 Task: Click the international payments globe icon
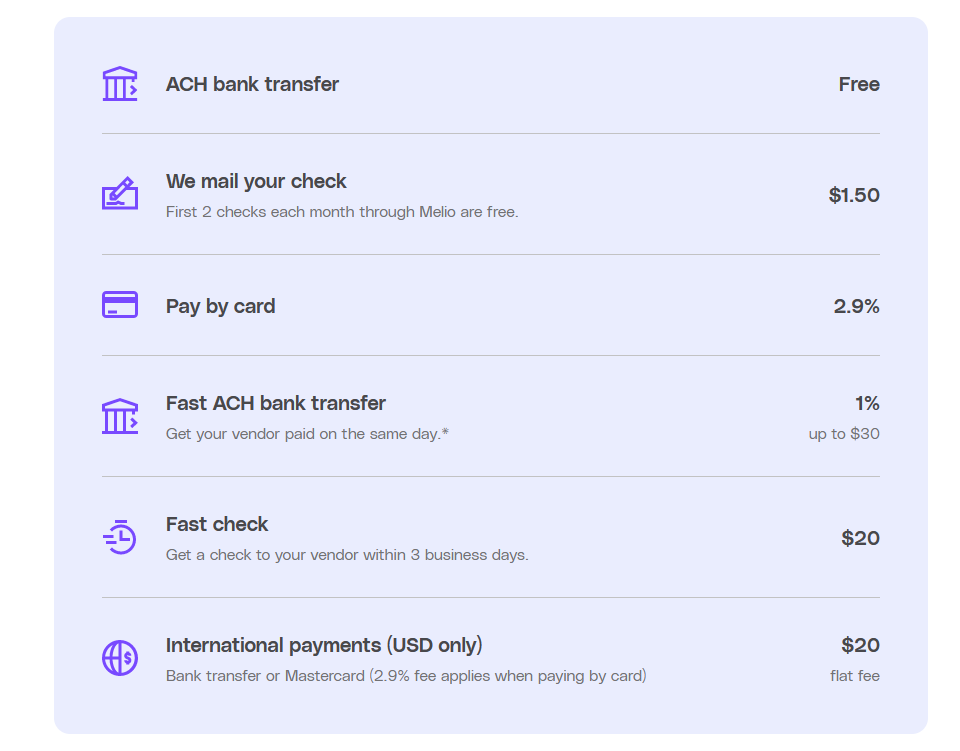point(120,658)
